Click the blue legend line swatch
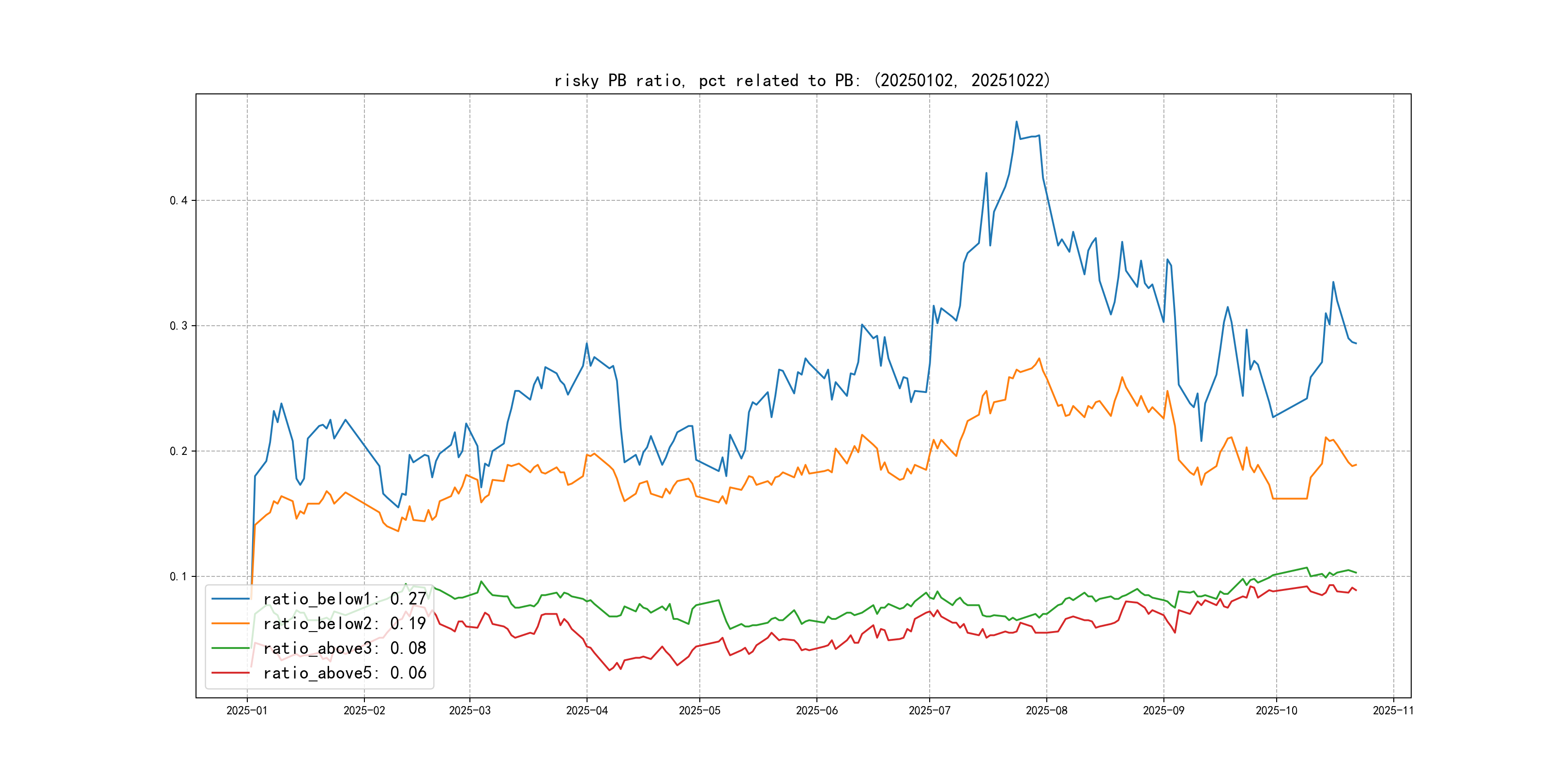This screenshot has height=784, width=1568. (x=231, y=599)
